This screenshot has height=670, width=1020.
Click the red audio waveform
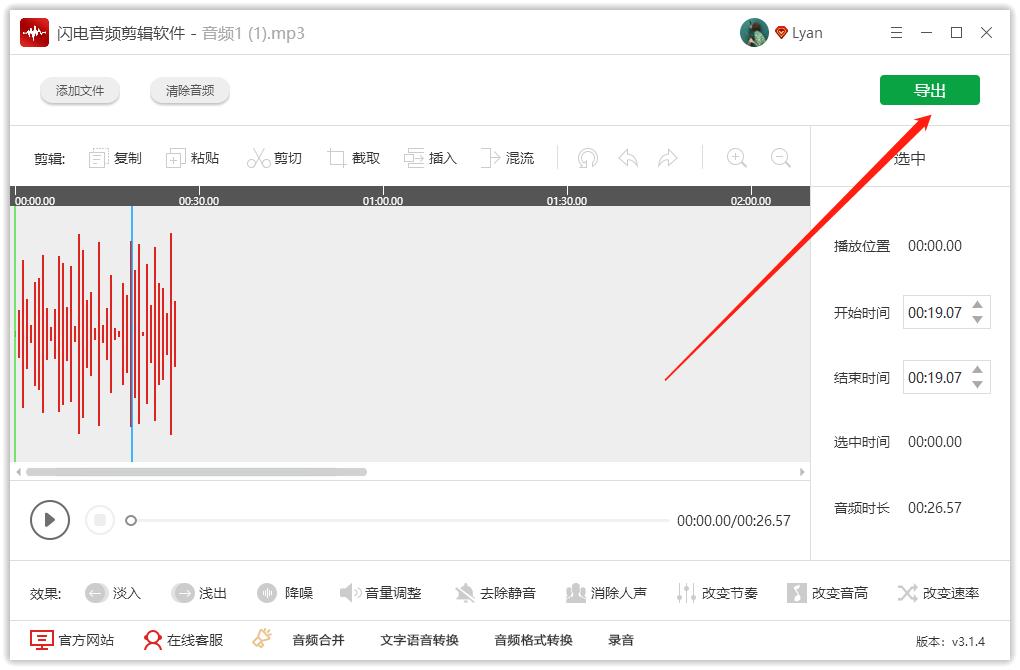pos(96,334)
